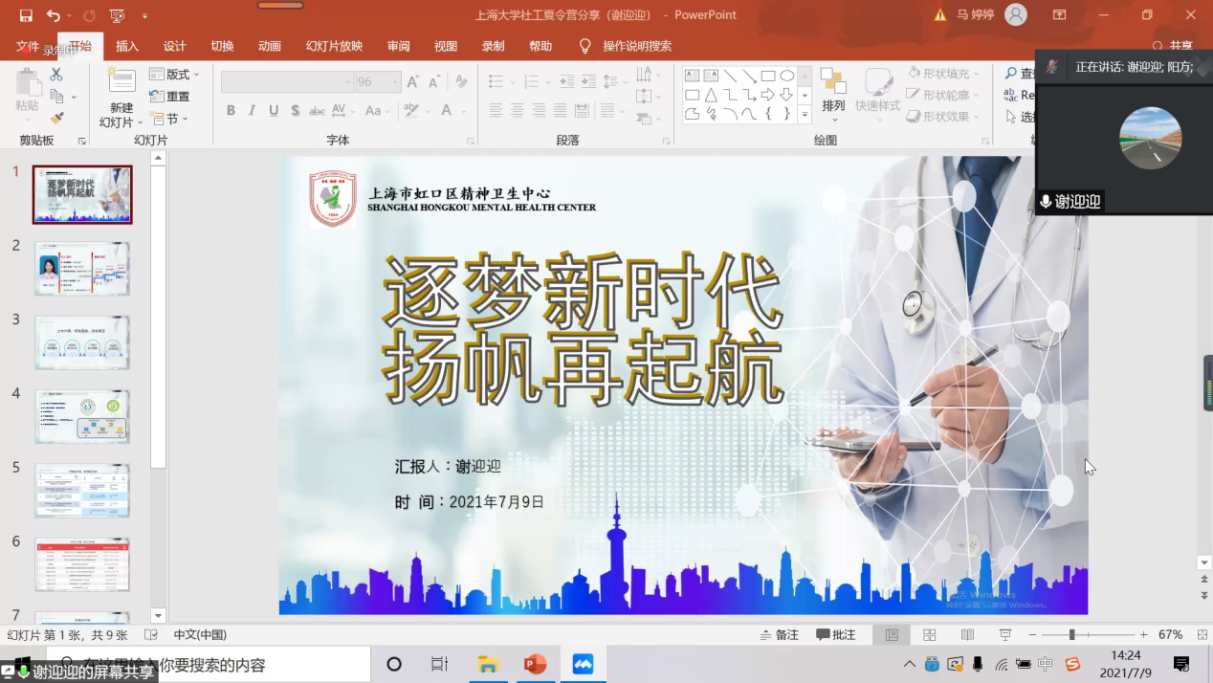Select the oval shape in shapes gallery
The width and height of the screenshot is (1213, 683).
point(787,76)
